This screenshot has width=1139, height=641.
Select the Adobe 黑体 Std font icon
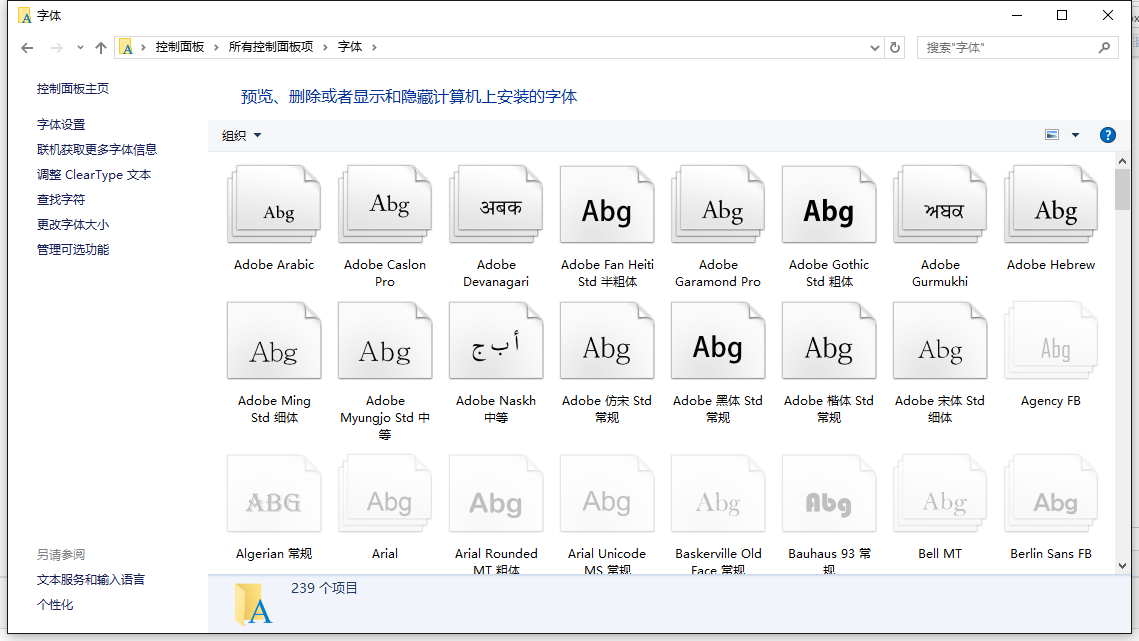pos(718,341)
